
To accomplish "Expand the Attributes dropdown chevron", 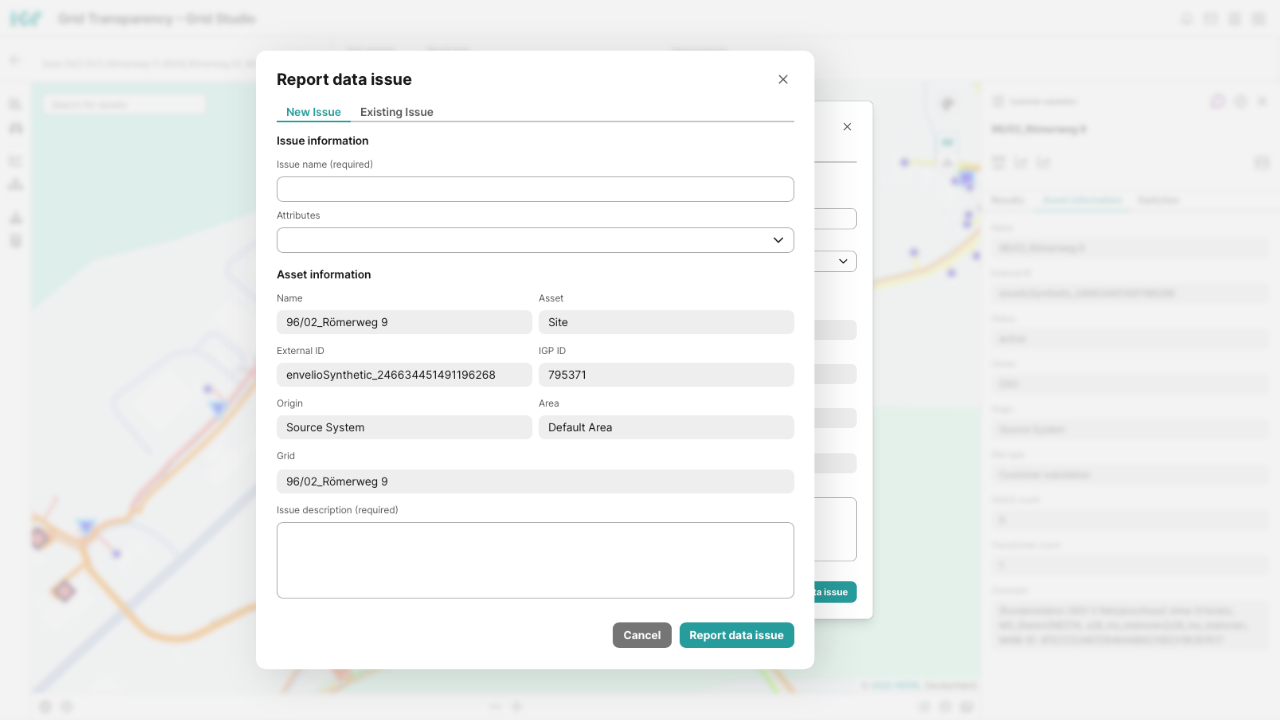I will (778, 240).
